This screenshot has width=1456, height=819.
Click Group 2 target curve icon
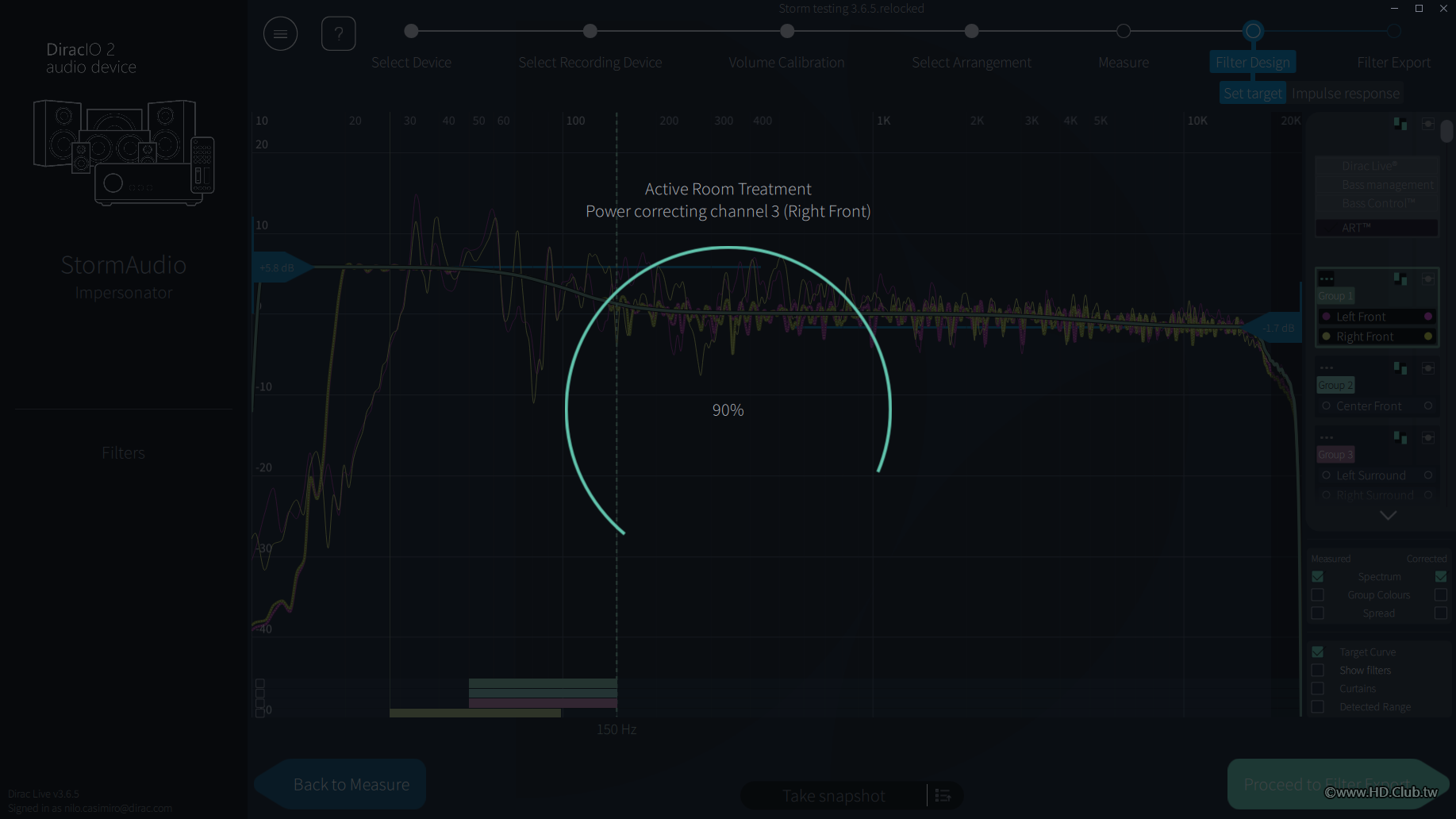click(x=1400, y=368)
